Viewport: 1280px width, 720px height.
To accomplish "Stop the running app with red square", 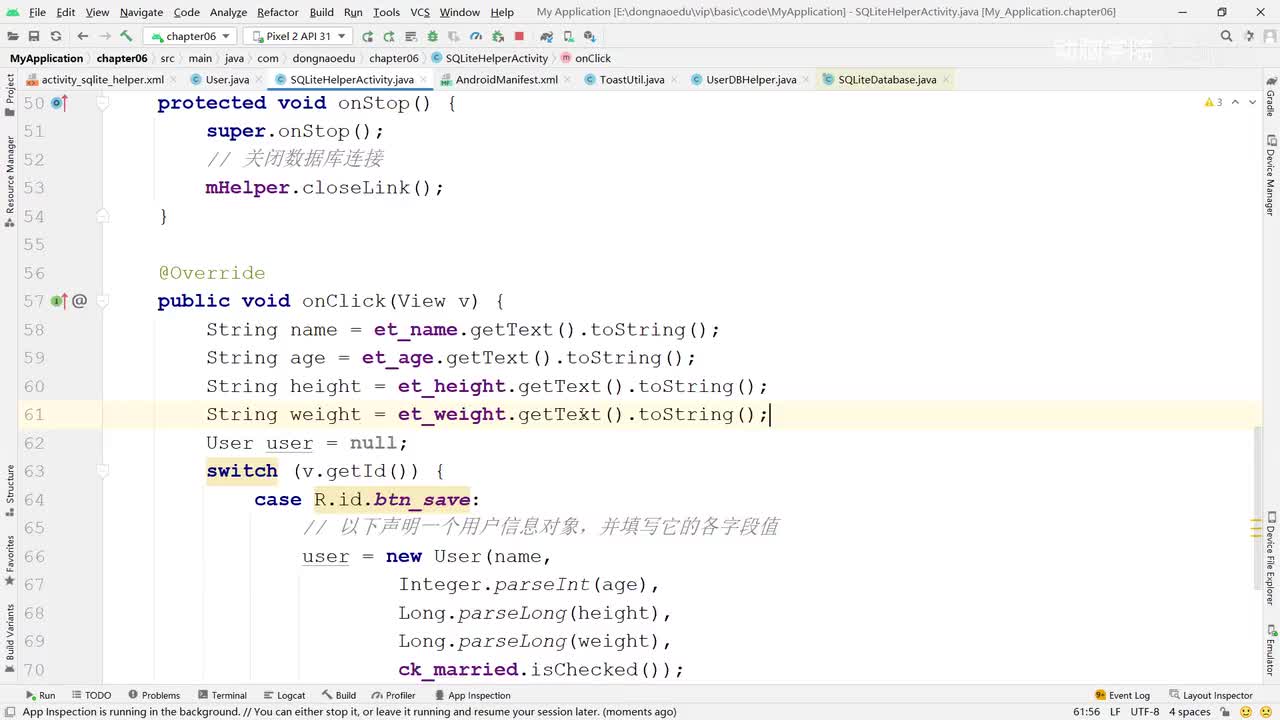I will pos(519,36).
